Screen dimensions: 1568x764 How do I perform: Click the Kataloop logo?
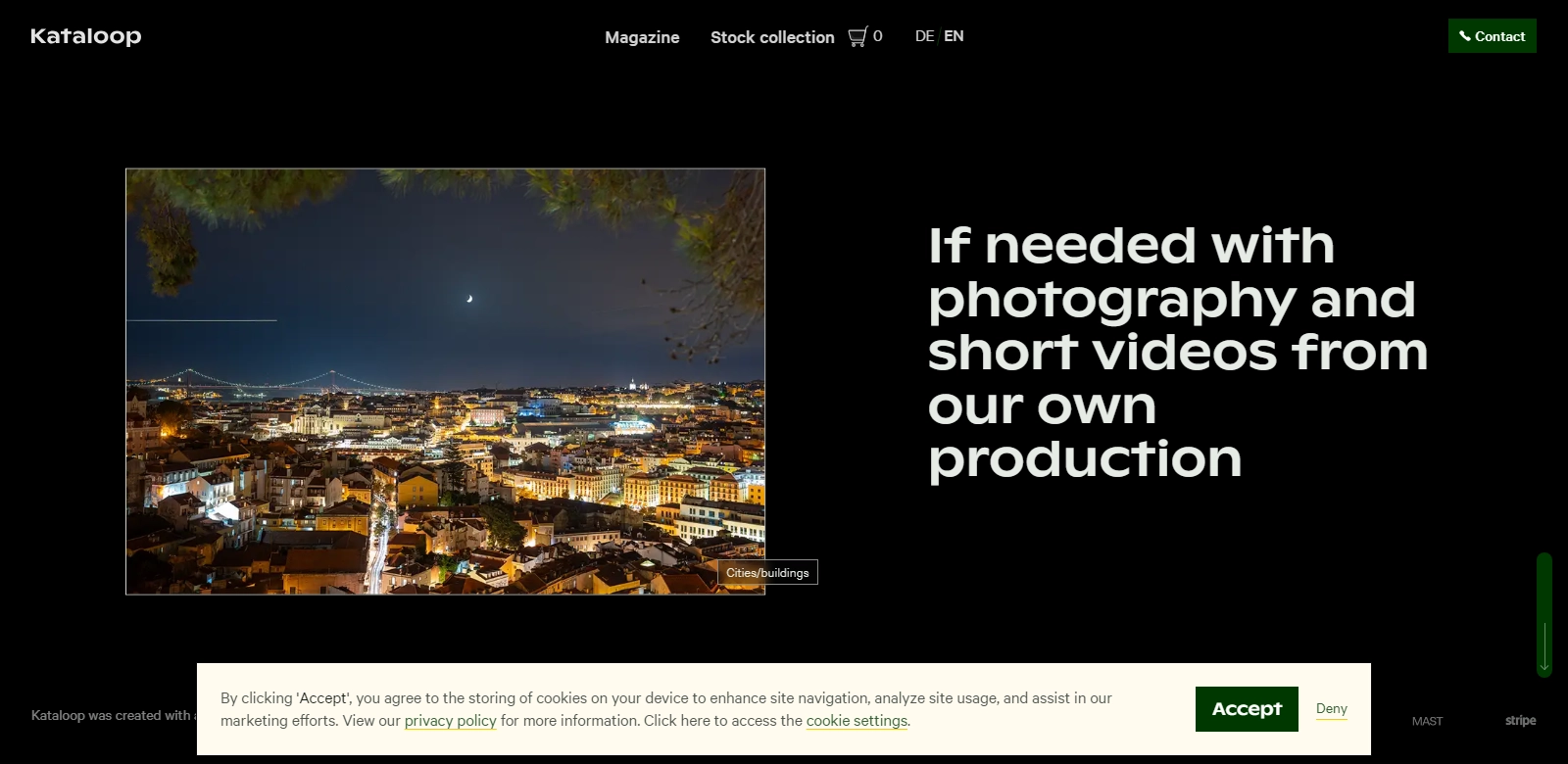(86, 36)
